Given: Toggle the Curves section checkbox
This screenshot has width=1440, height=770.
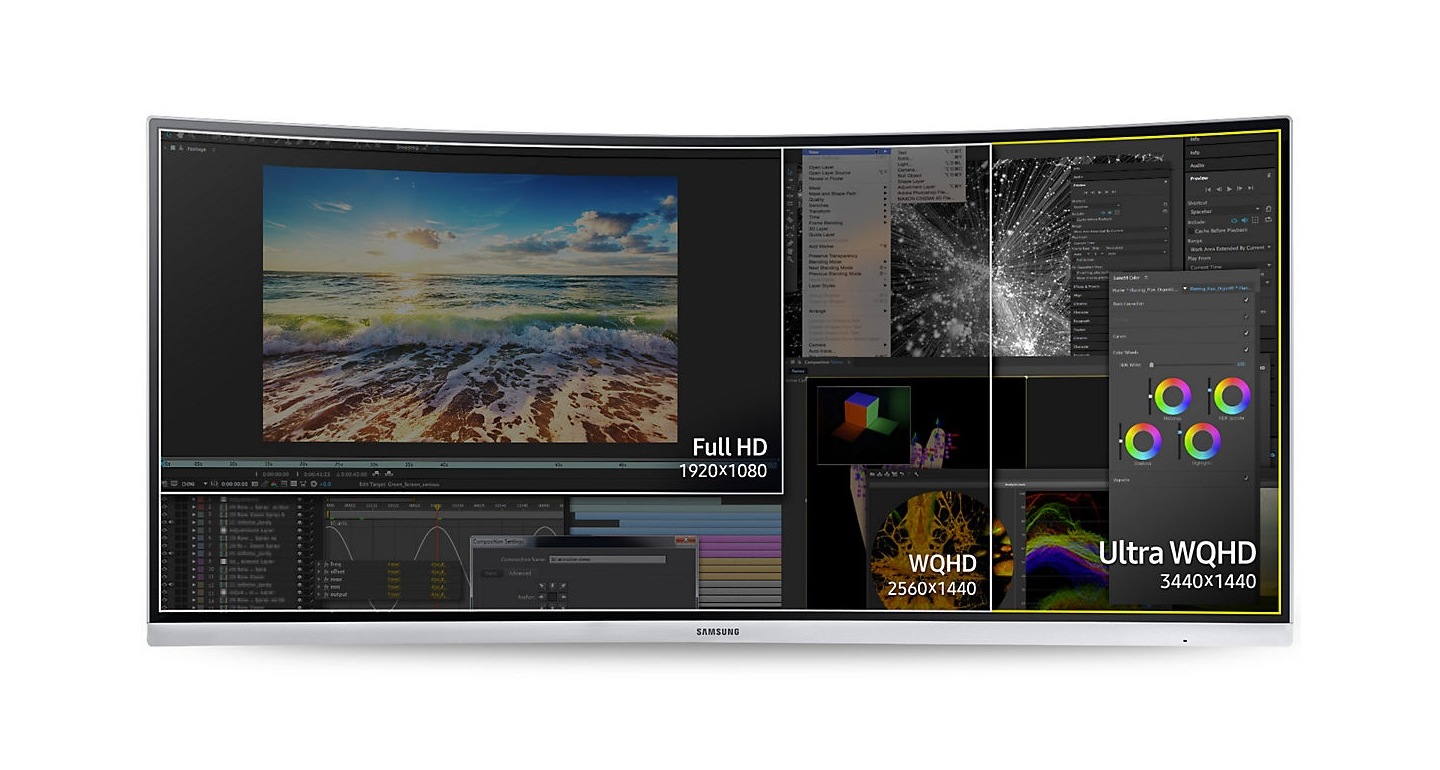Looking at the screenshot, I should [x=1246, y=334].
